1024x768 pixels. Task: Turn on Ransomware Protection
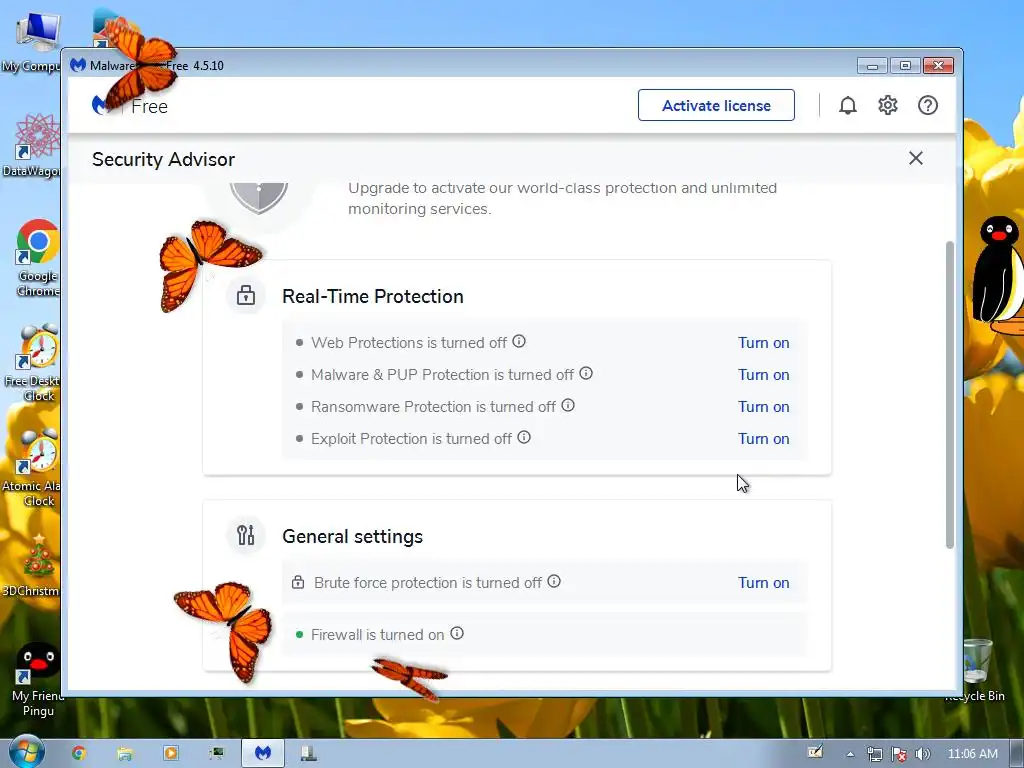(x=763, y=407)
